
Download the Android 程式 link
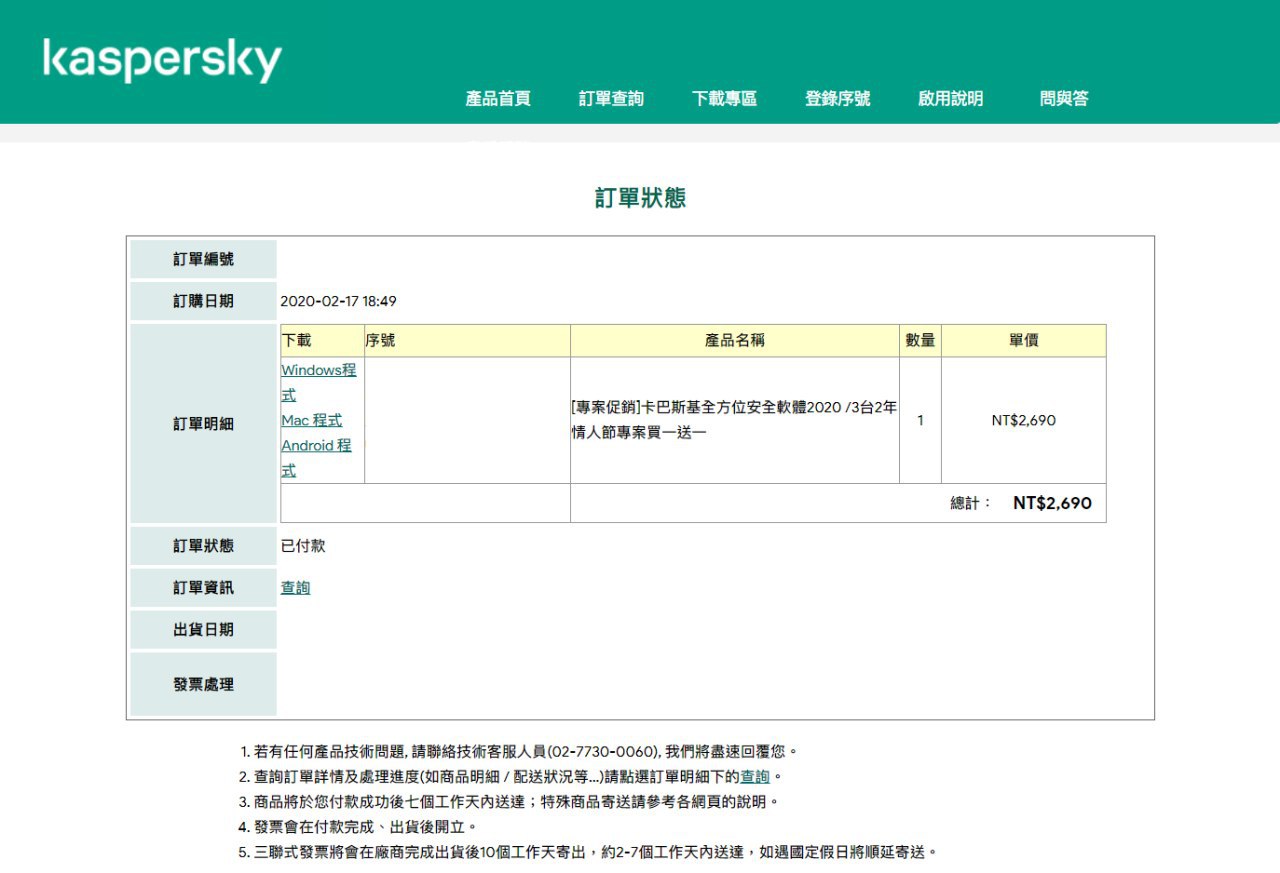pos(316,458)
